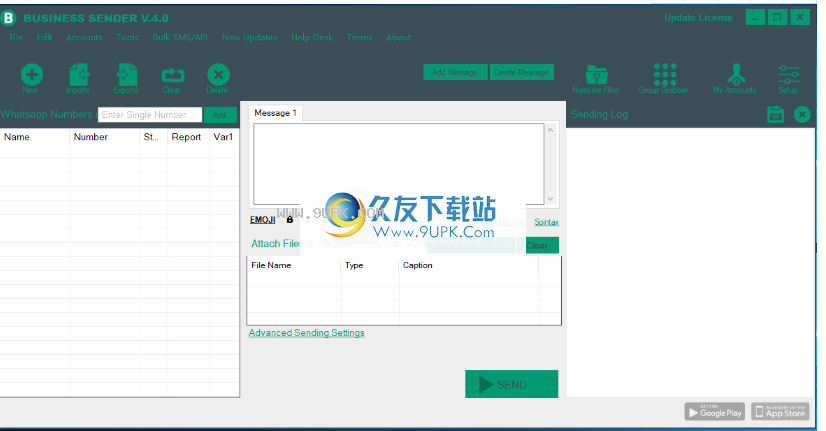Launch the Group Grabber tool

click(665, 75)
